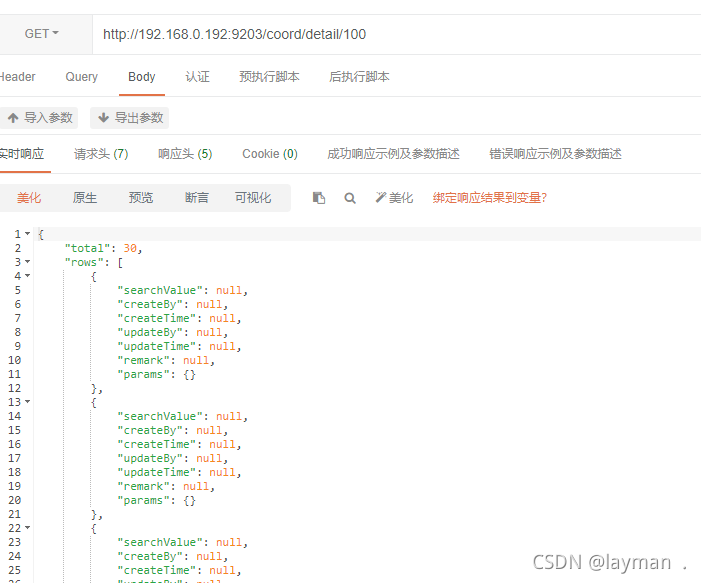Switch to the Query tab
This screenshot has width=701, height=583.
coord(81,77)
